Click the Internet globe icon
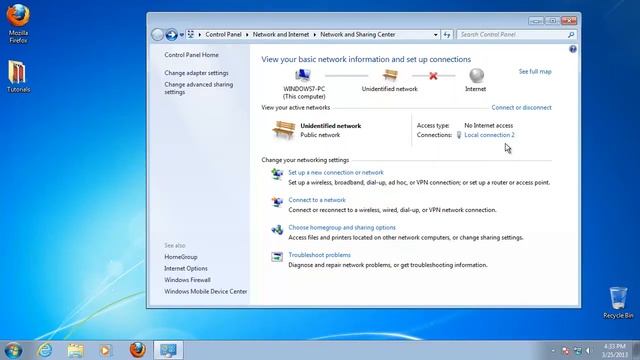Viewport: 640px width, 360px height. point(476,76)
